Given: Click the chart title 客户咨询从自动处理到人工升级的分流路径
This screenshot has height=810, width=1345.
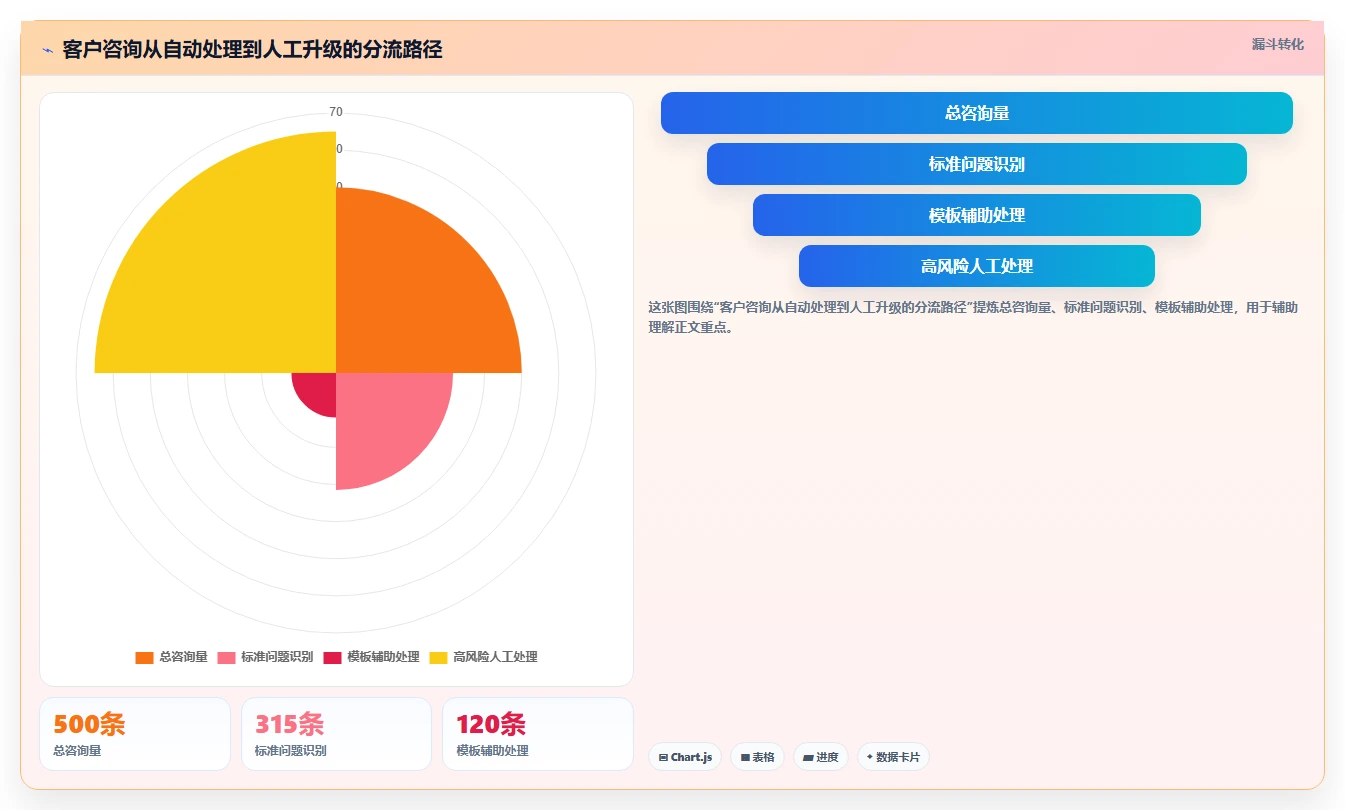Looking at the screenshot, I should (252, 49).
